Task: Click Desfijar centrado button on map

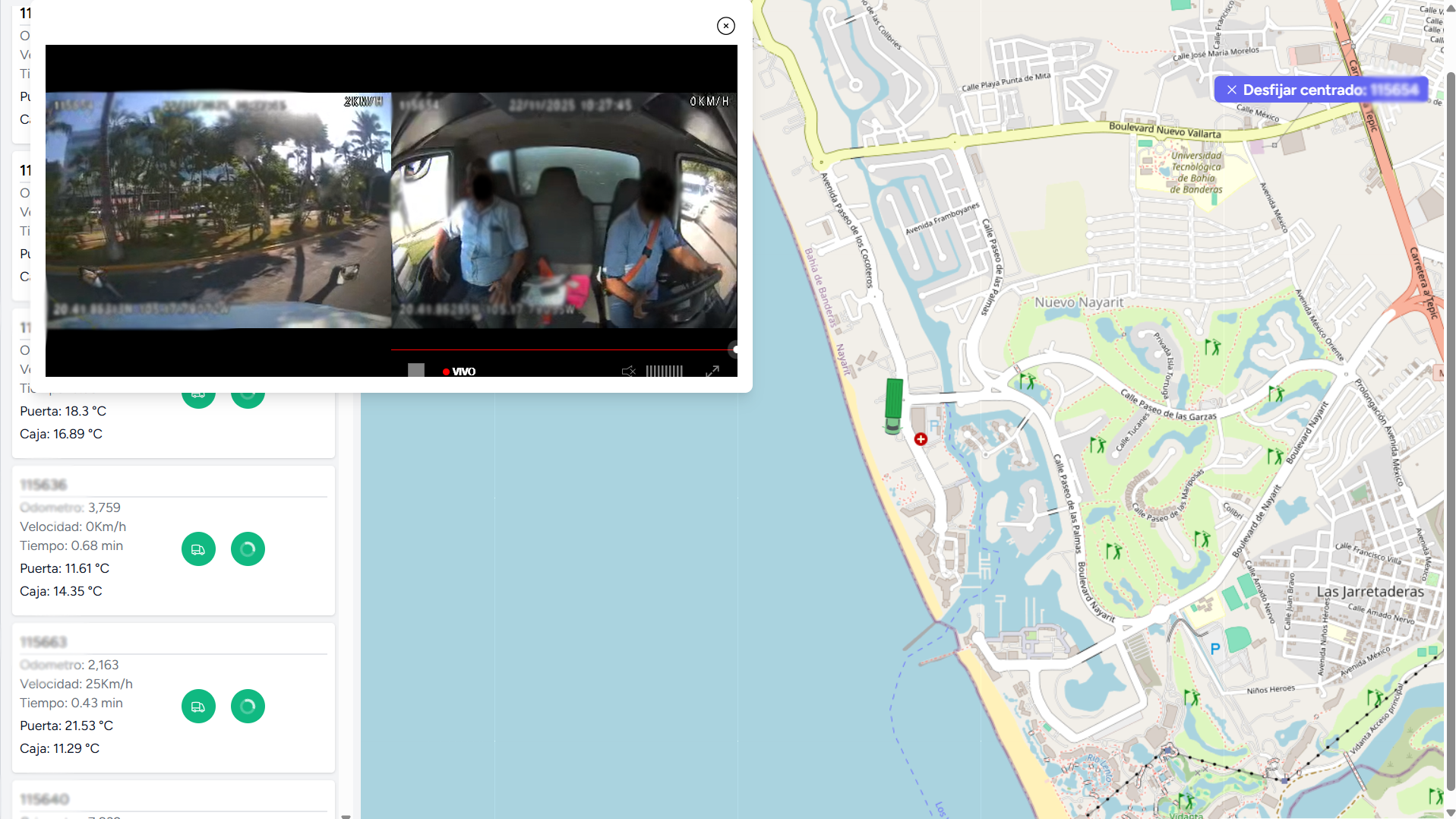Action: (x=1320, y=90)
